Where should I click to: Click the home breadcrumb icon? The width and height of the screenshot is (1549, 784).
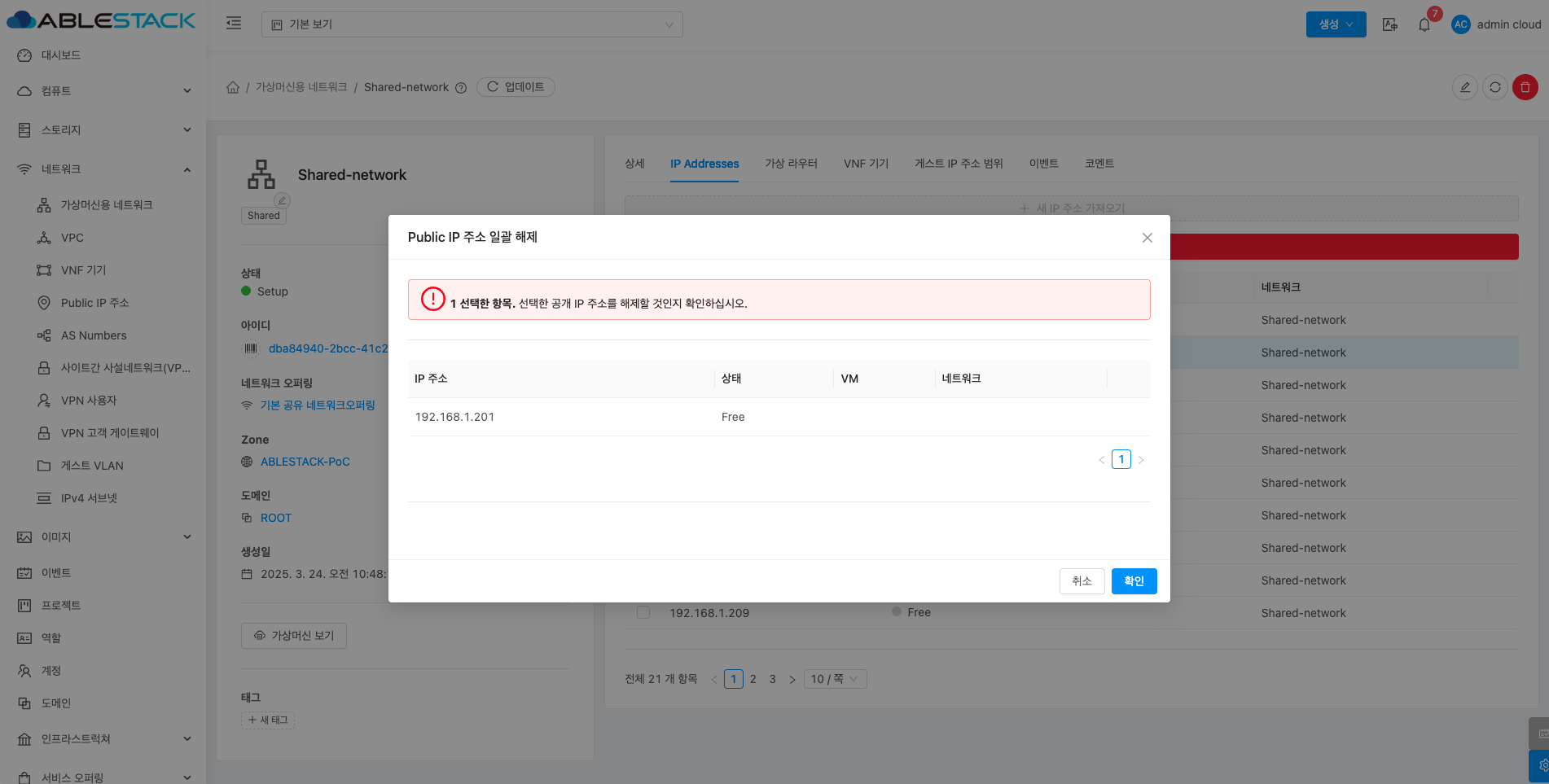(x=233, y=87)
